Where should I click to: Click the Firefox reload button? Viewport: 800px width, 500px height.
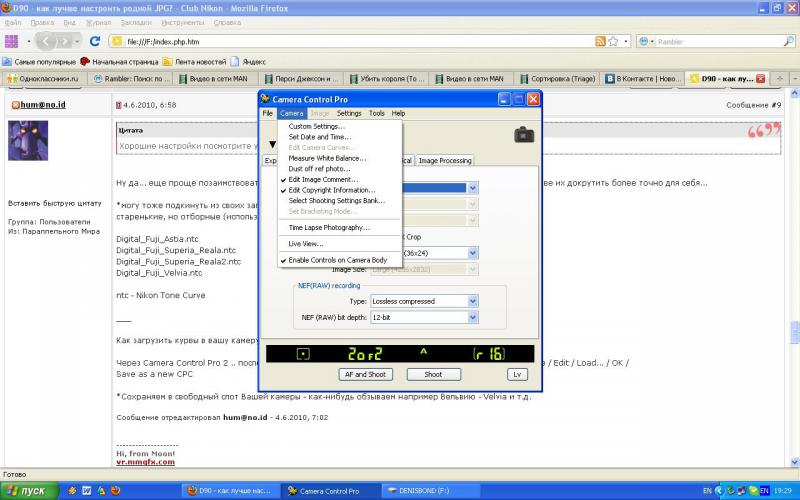[x=94, y=41]
